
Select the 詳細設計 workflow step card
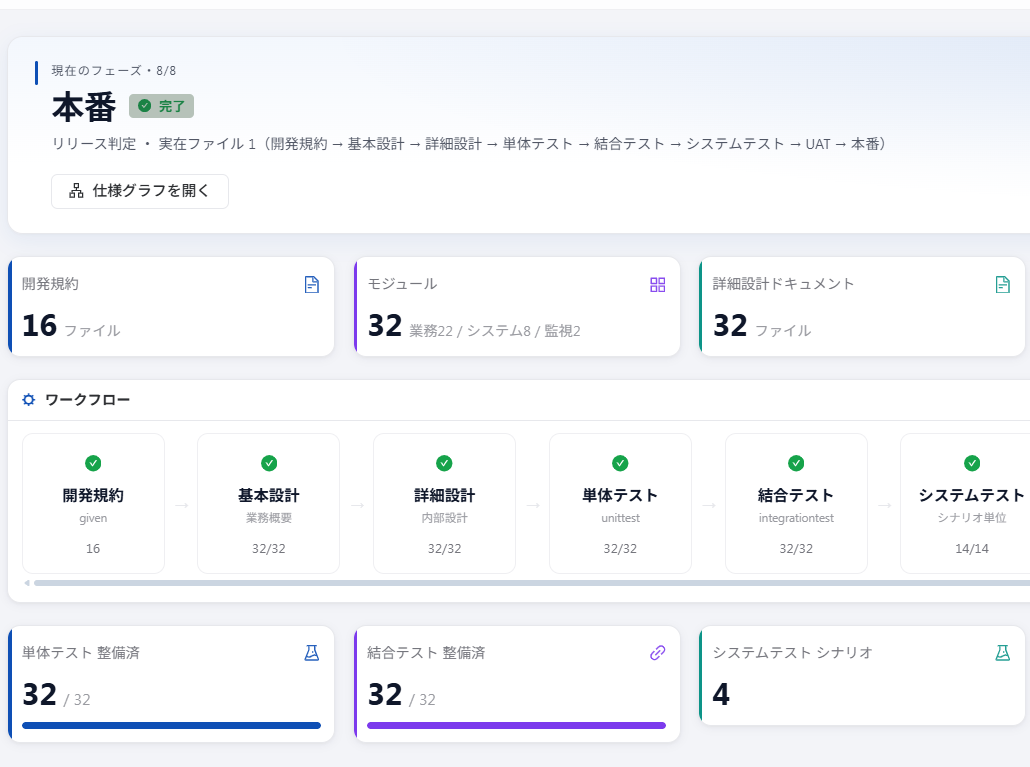click(445, 504)
